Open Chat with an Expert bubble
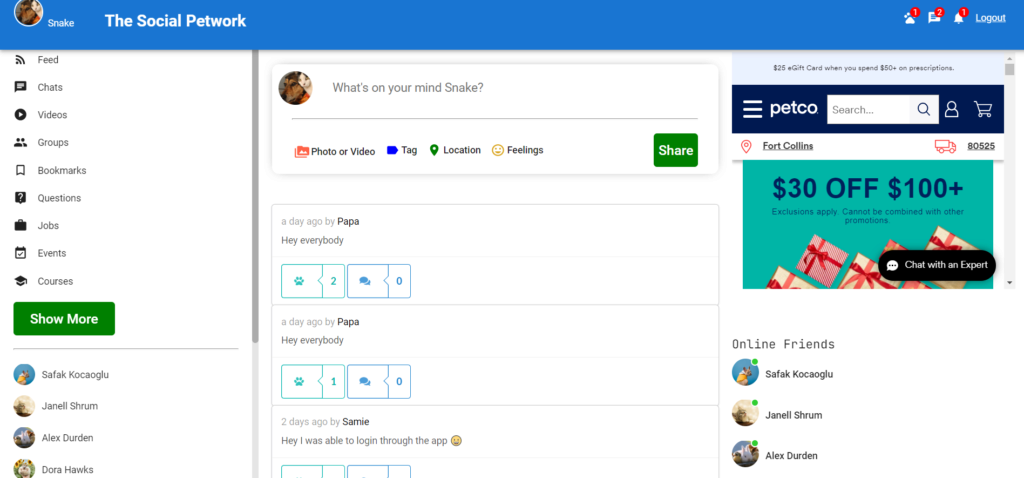Screen dimensions: 1024x478 pyautogui.click(x=937, y=265)
